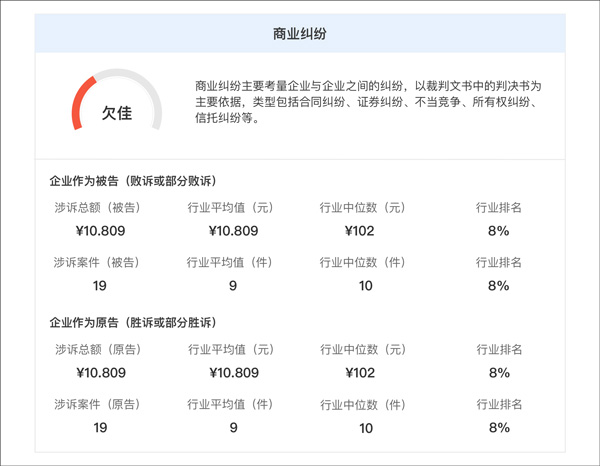Click the red segment of the rating gauge
600x466 pixels.
click(79, 103)
